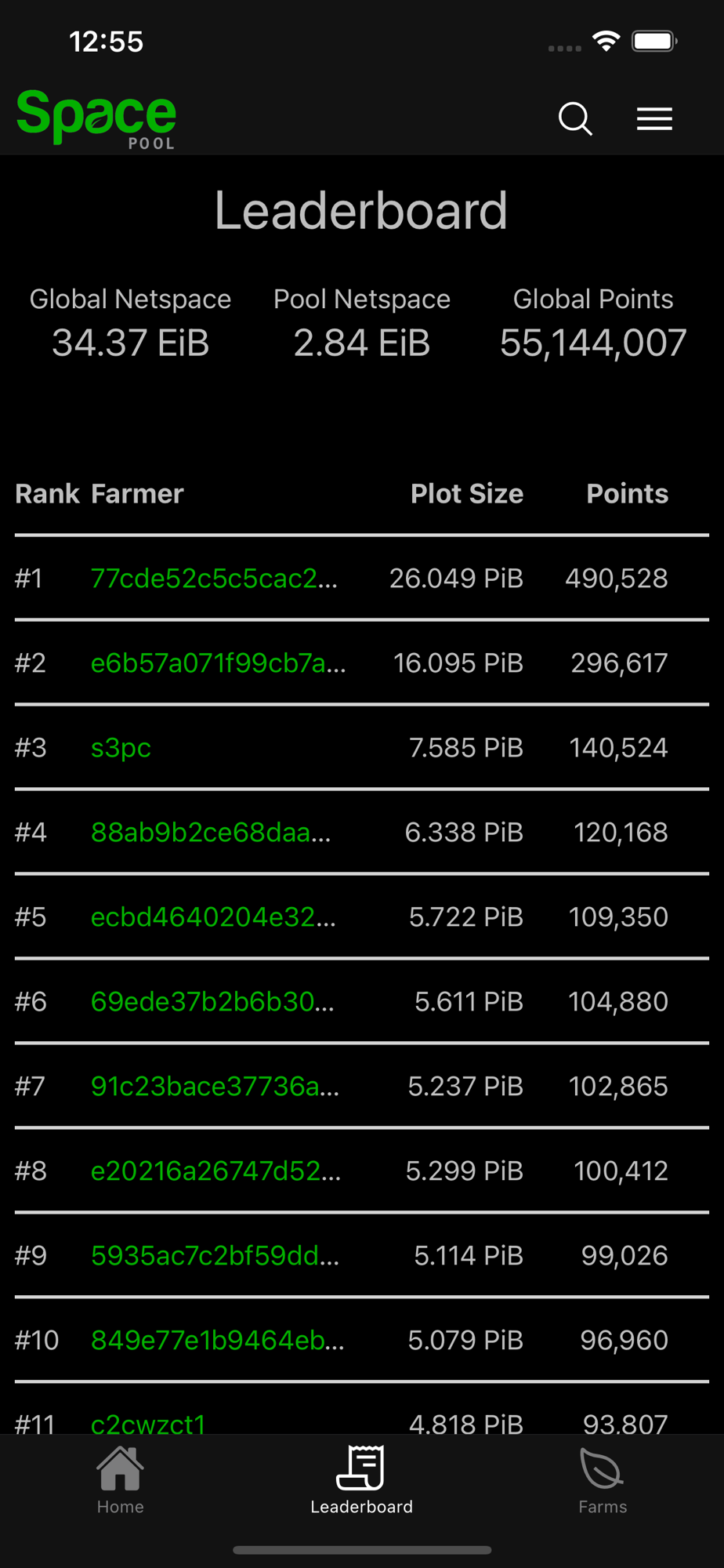The height and width of the screenshot is (1568, 724).
Task: Tap the battery status icon
Action: (654, 41)
